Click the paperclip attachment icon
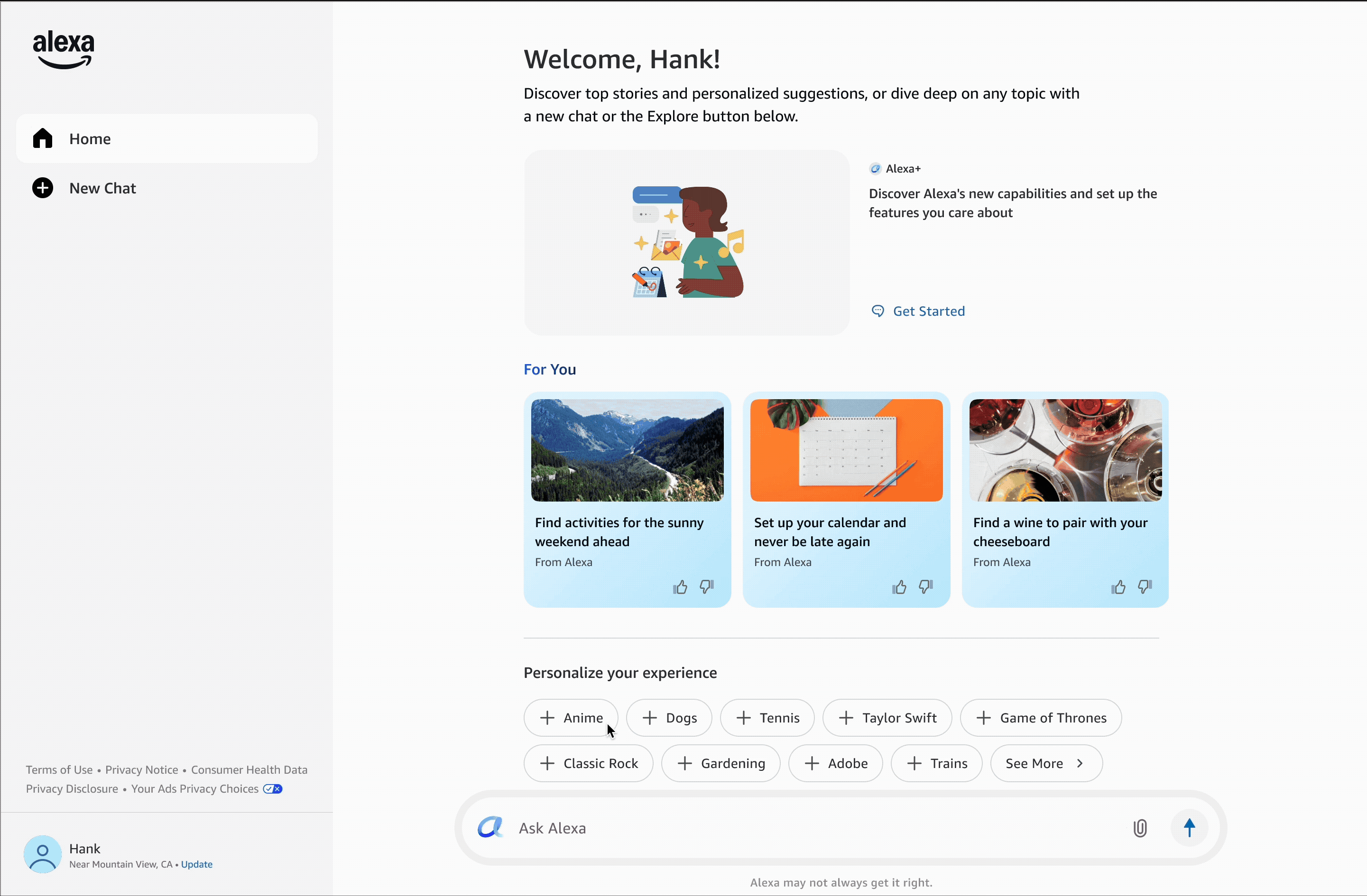Viewport: 1367px width, 896px height. point(1140,828)
